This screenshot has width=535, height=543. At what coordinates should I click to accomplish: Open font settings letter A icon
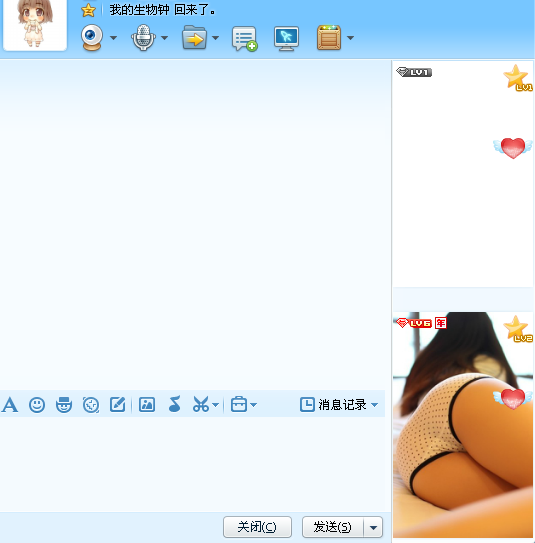coord(10,404)
